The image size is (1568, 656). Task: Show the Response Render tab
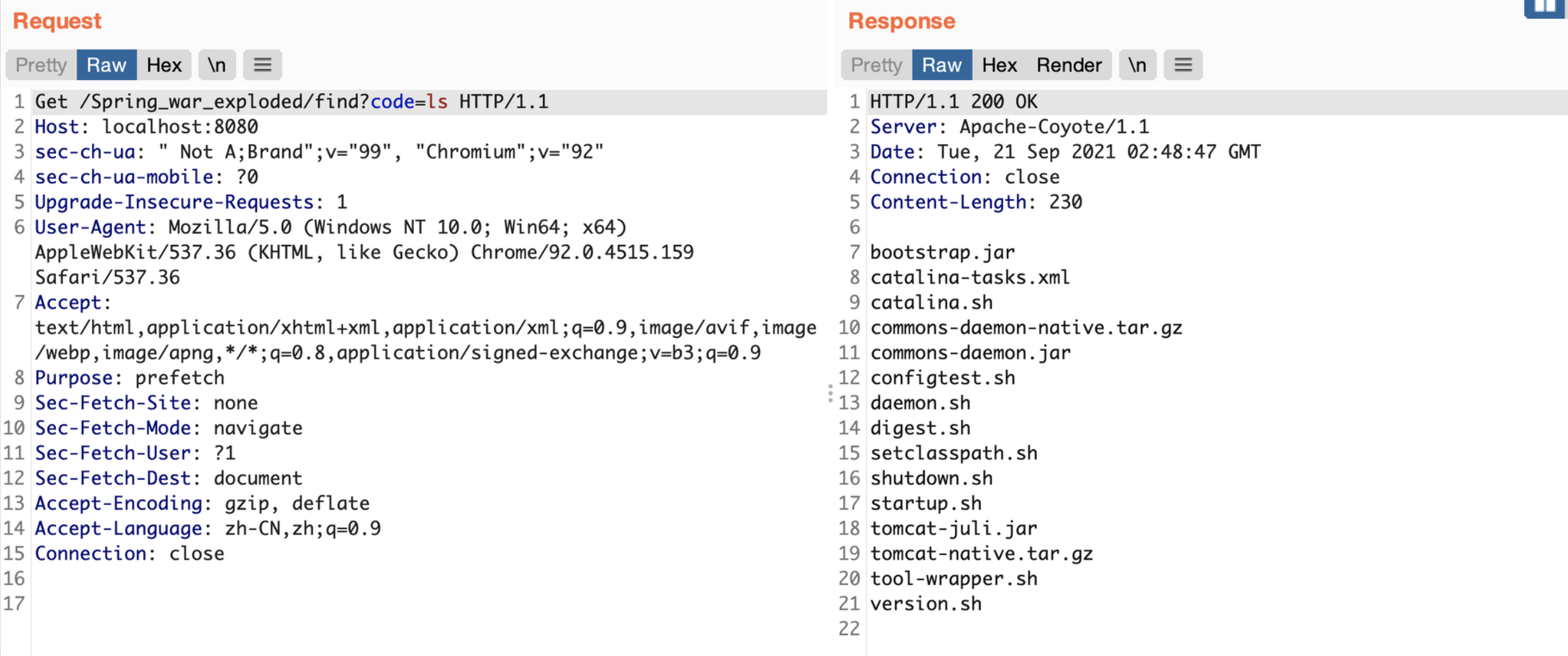tap(1069, 65)
